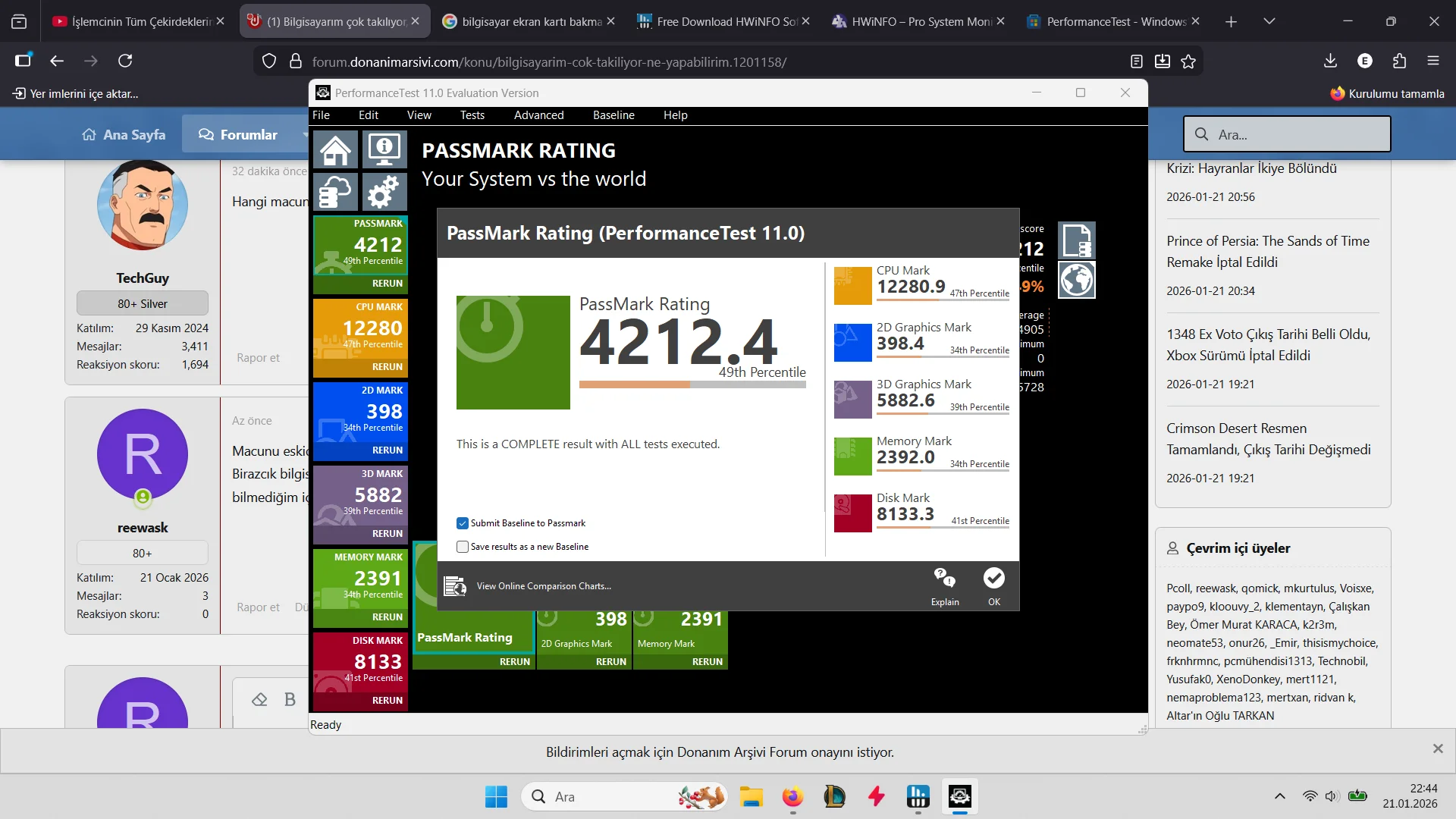
Task: Click the globe world comparison icon
Action: pos(1077,281)
